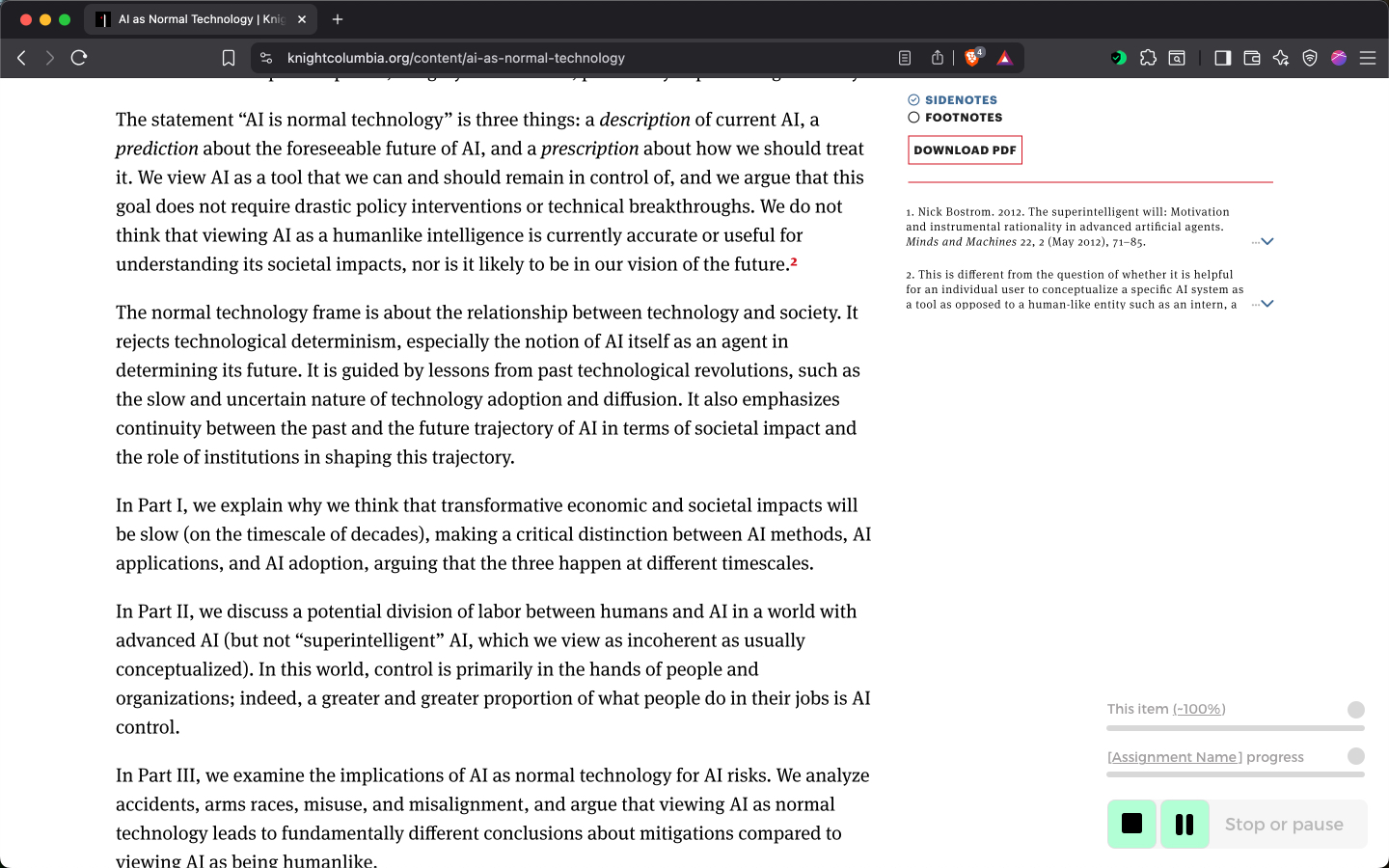
Task: Open the Brave Shields lion icon
Action: [972, 58]
